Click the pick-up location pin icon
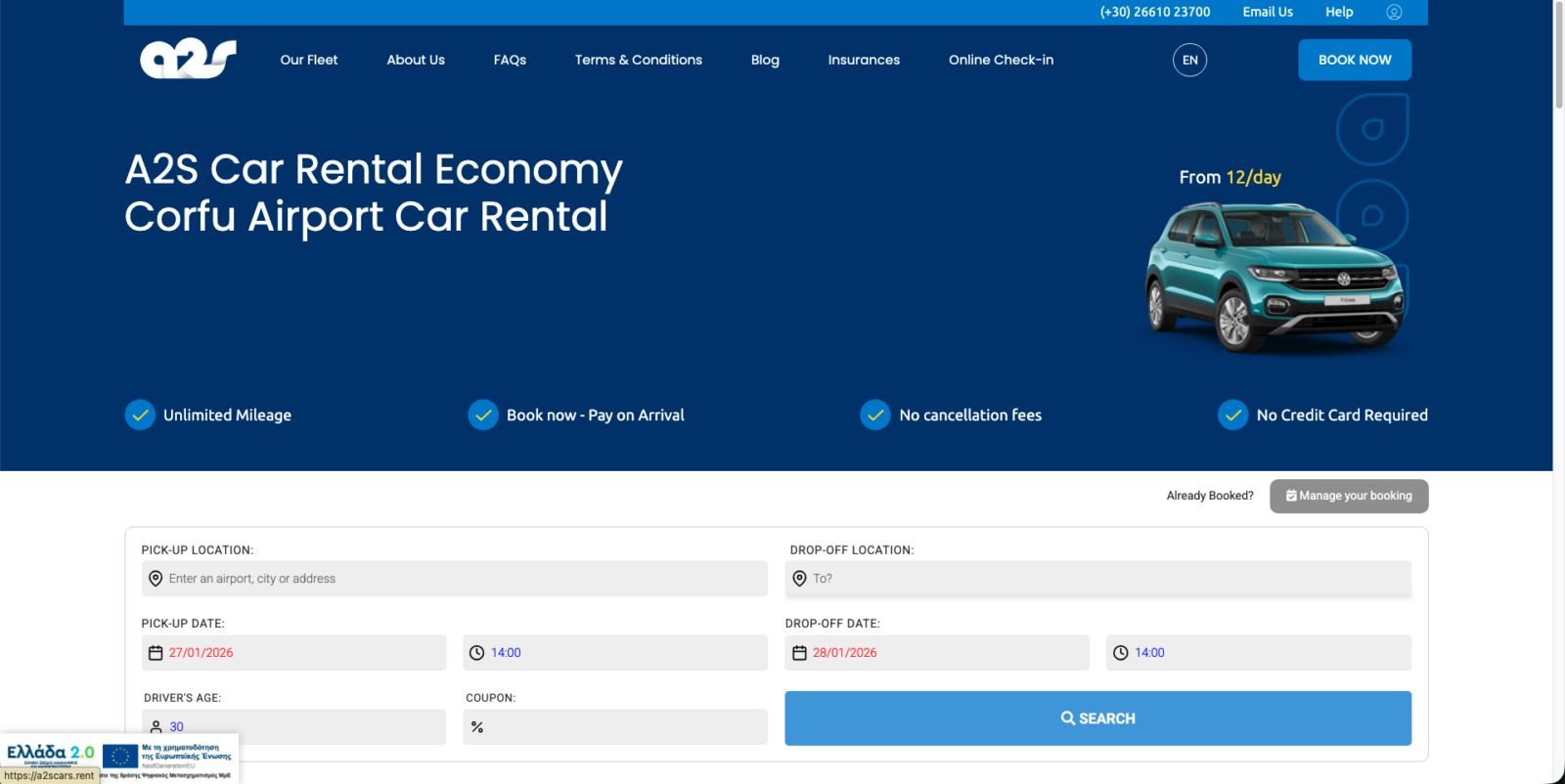Viewport: 1565px width, 784px height. 156,579
